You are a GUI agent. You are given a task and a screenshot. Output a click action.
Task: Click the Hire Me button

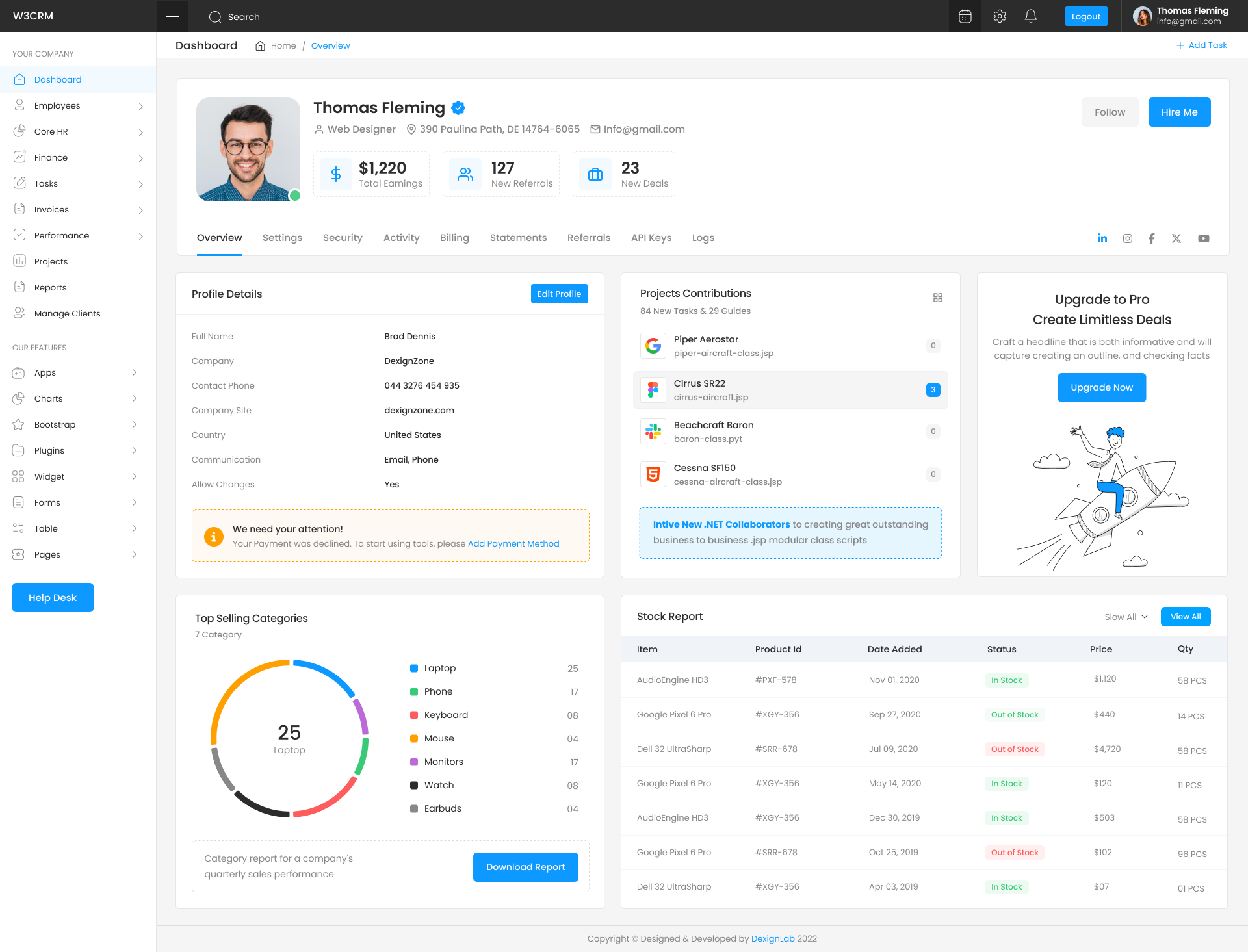point(1179,112)
